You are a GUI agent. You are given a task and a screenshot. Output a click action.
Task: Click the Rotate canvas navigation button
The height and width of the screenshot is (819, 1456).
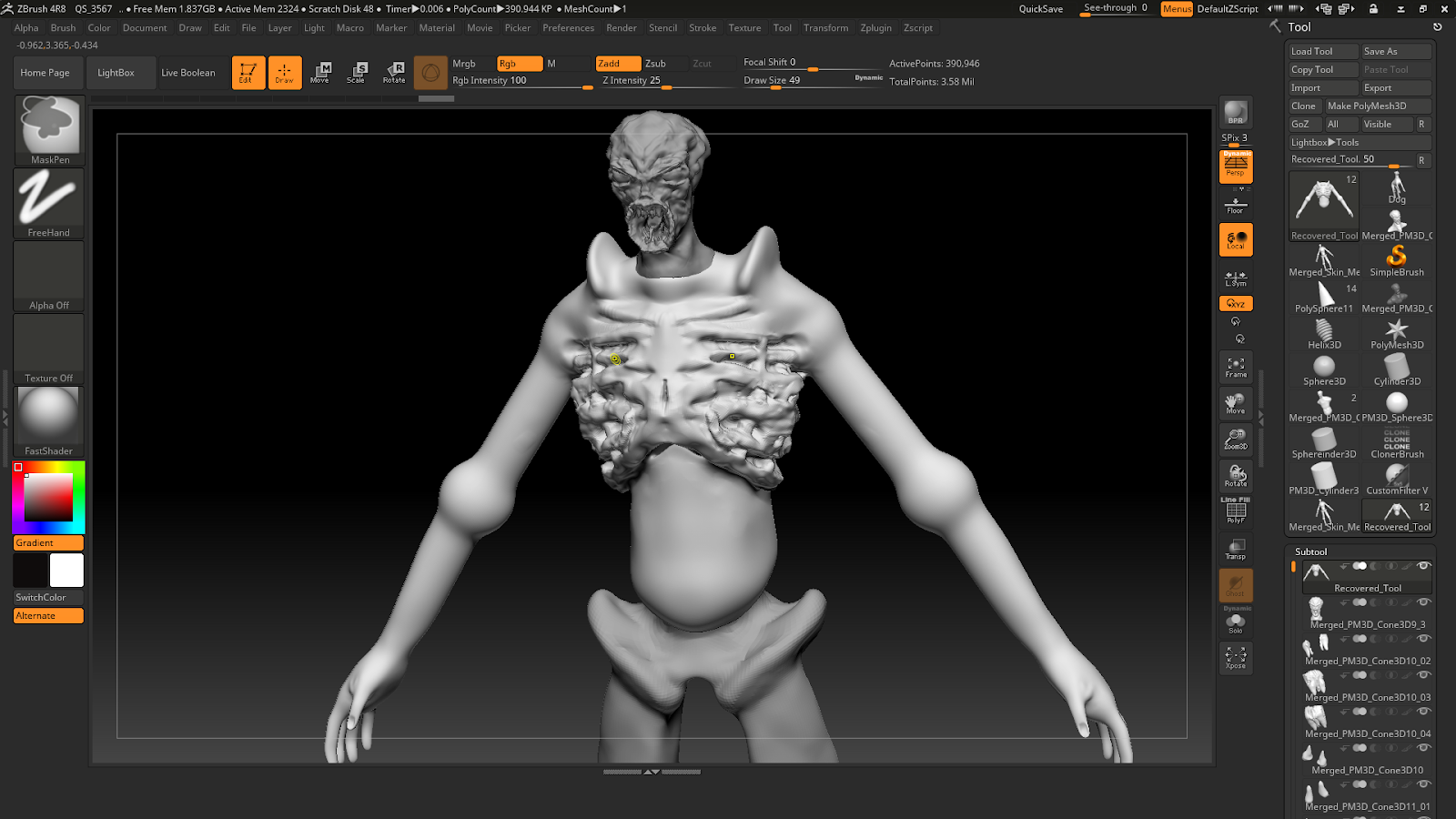(x=1236, y=476)
